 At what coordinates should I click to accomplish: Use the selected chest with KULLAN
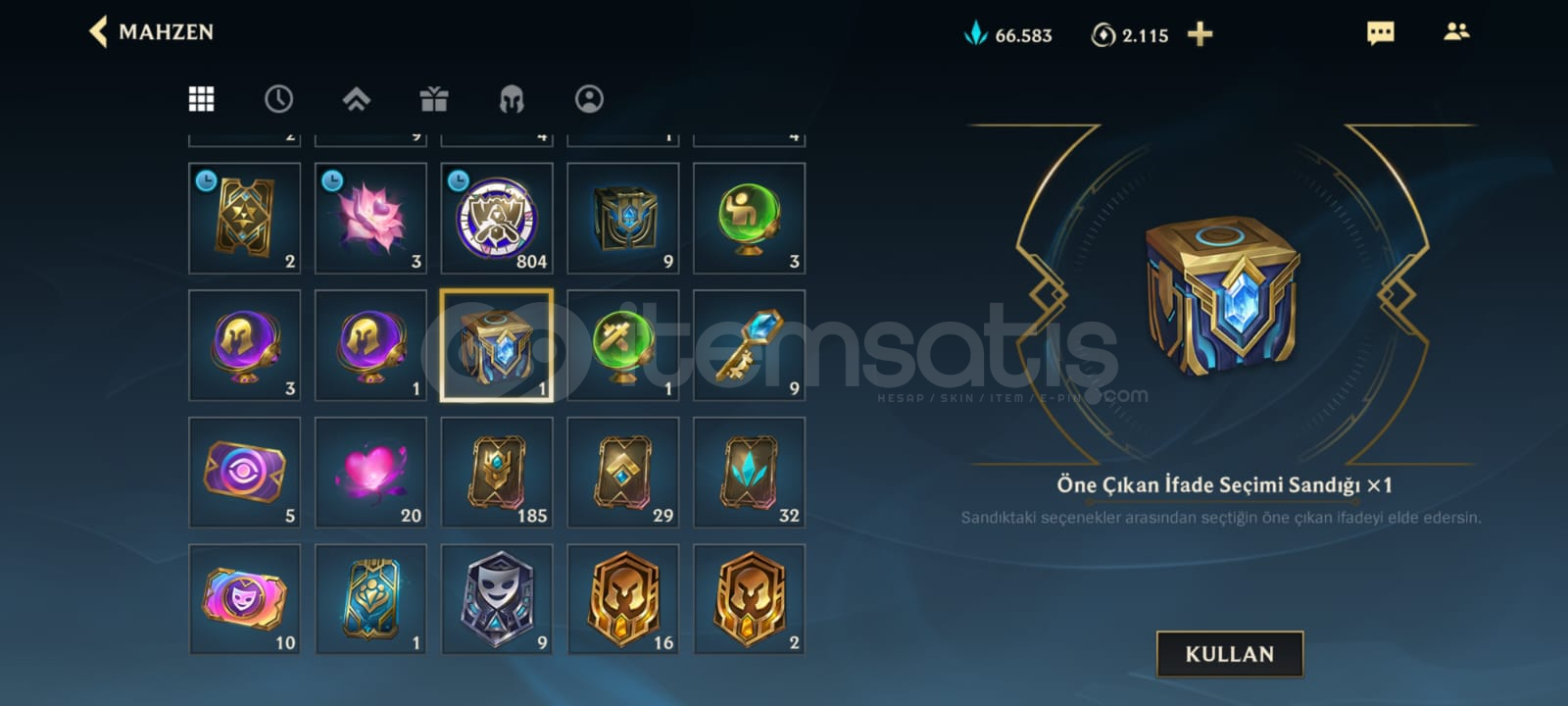(1230, 654)
